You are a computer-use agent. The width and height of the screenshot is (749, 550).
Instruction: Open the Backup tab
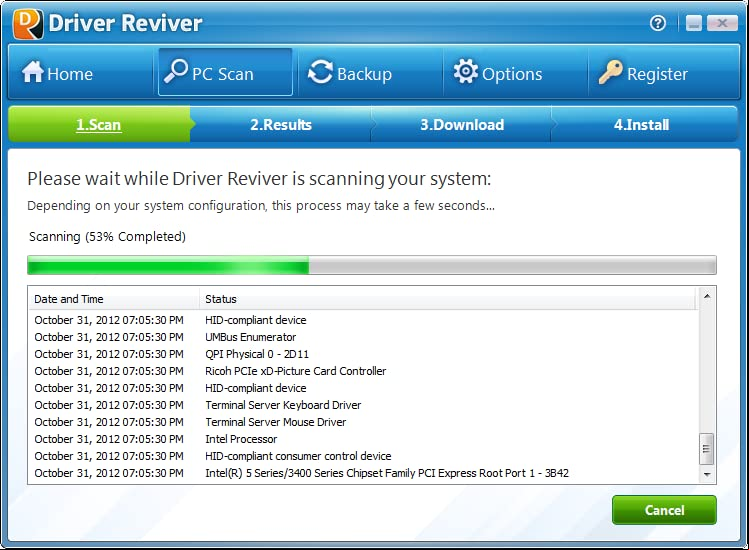pos(370,73)
